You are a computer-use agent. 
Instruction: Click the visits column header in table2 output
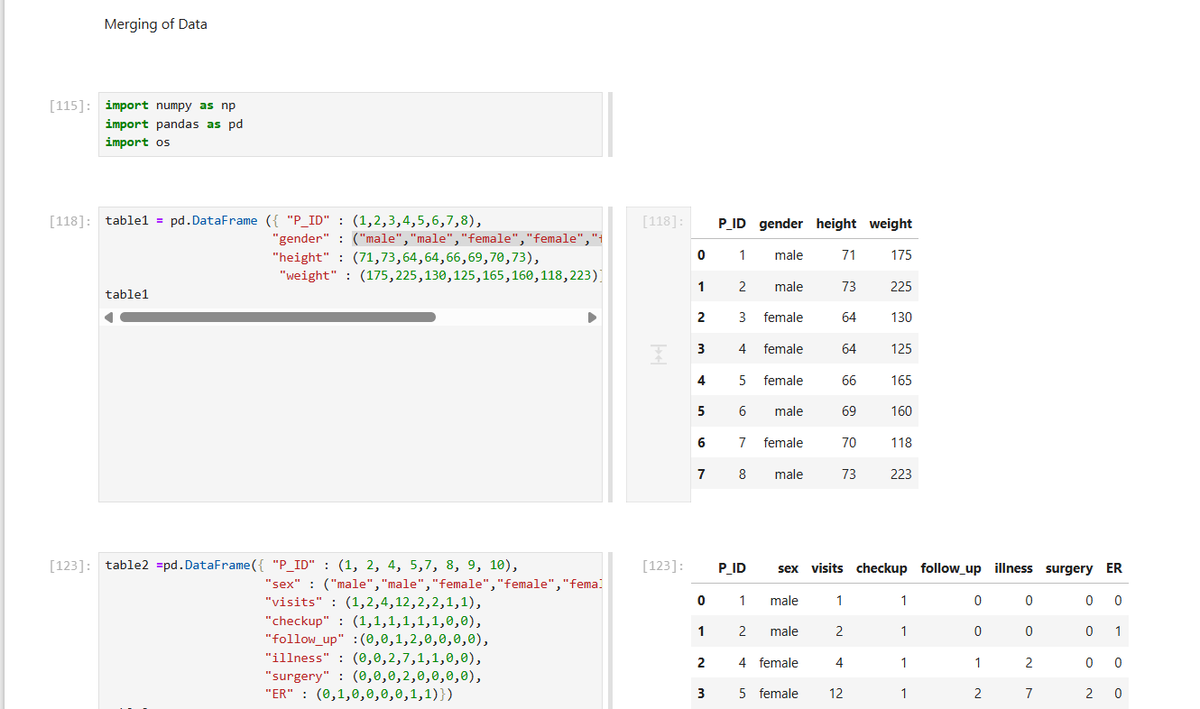click(x=827, y=568)
